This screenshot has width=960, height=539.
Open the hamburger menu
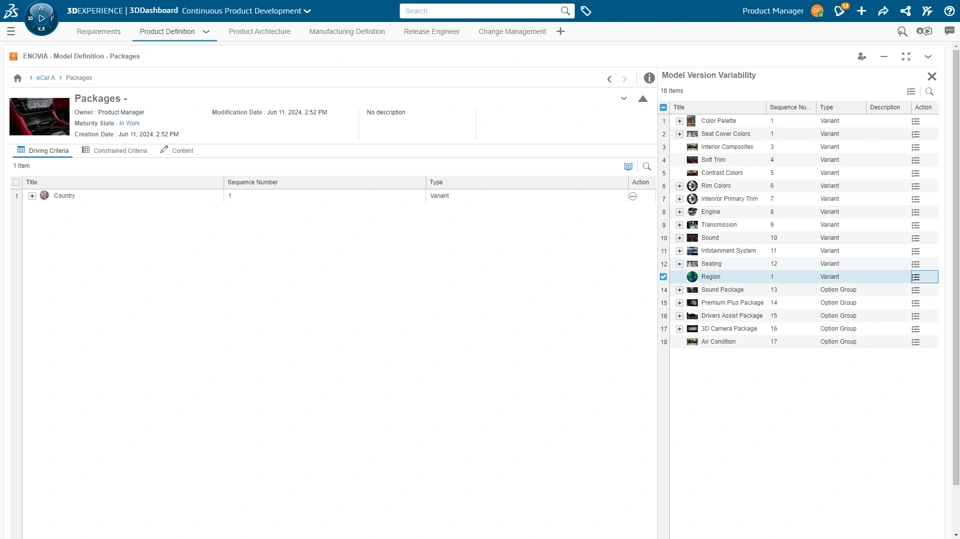(10, 31)
